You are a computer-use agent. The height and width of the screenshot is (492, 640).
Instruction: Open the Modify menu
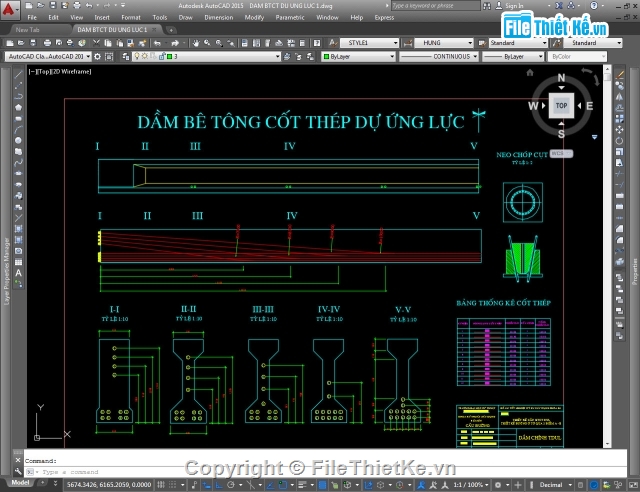254,18
